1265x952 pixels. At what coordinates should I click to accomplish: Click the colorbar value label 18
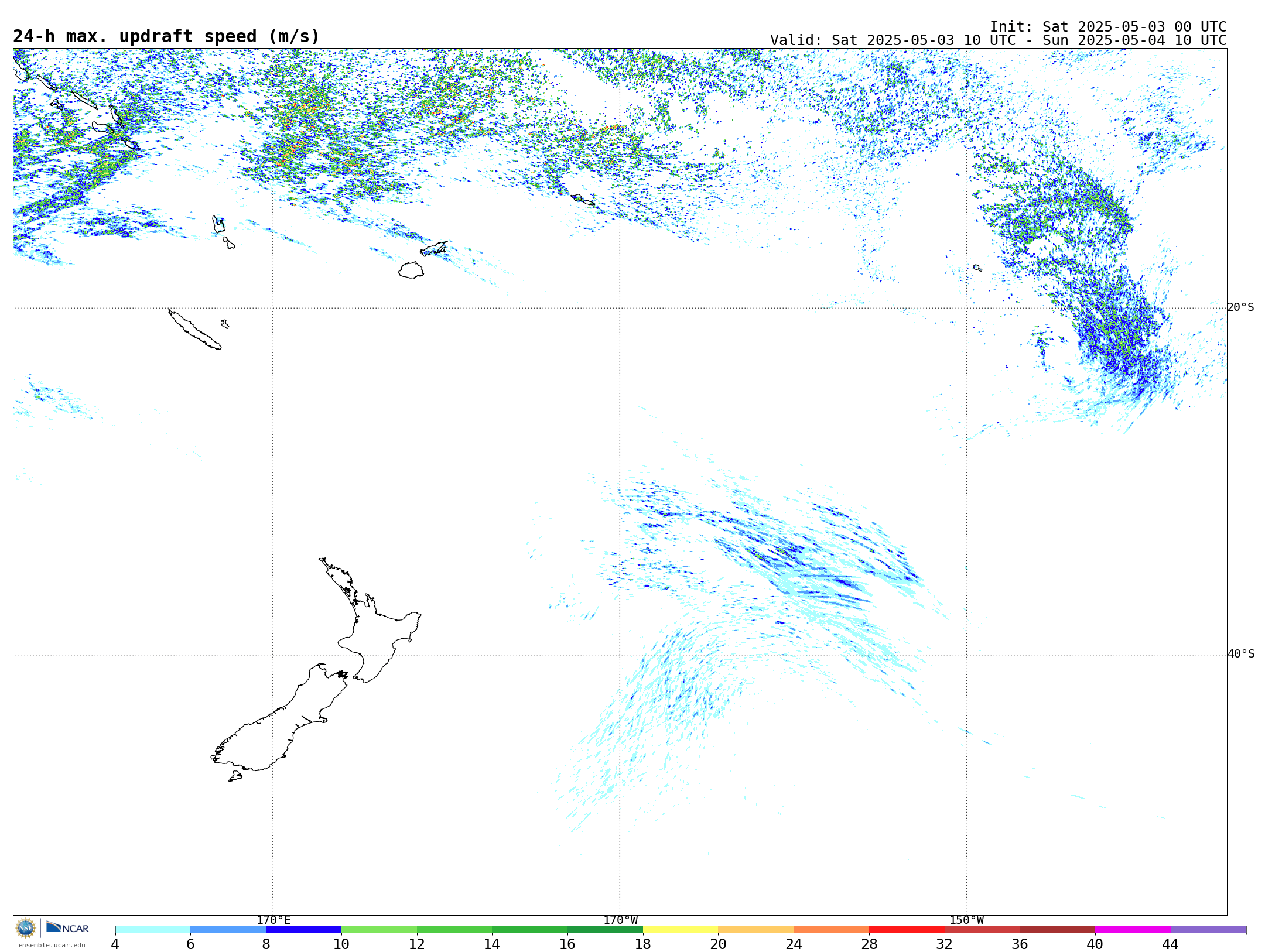pyautogui.click(x=643, y=944)
